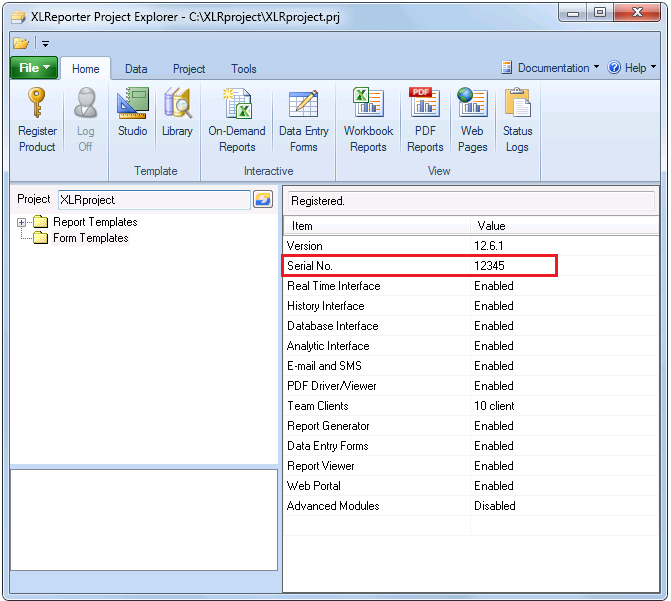Open the Help dropdown arrow
Viewport: 671px width, 601px height.
pos(653,67)
